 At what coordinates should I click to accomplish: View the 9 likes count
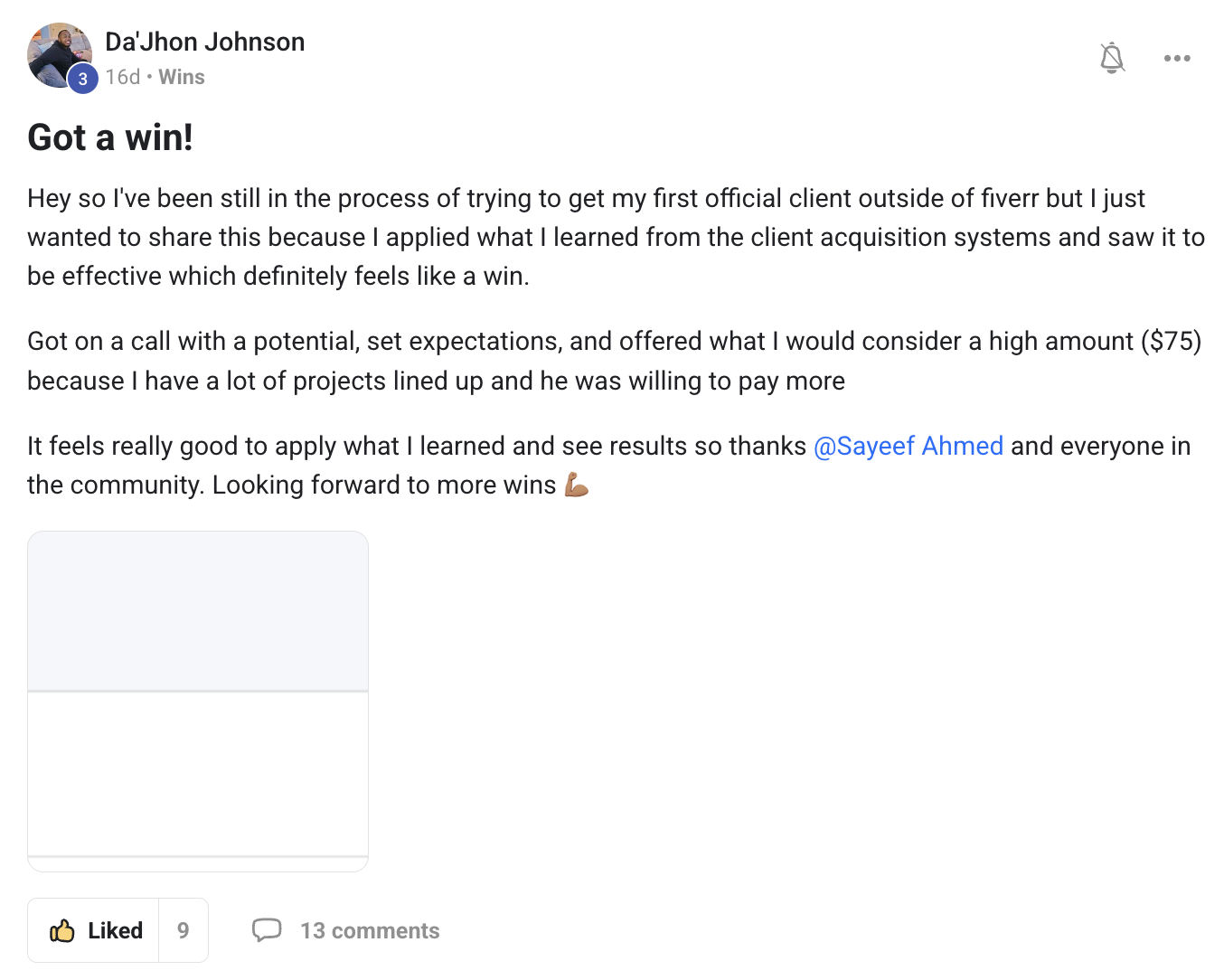(184, 930)
